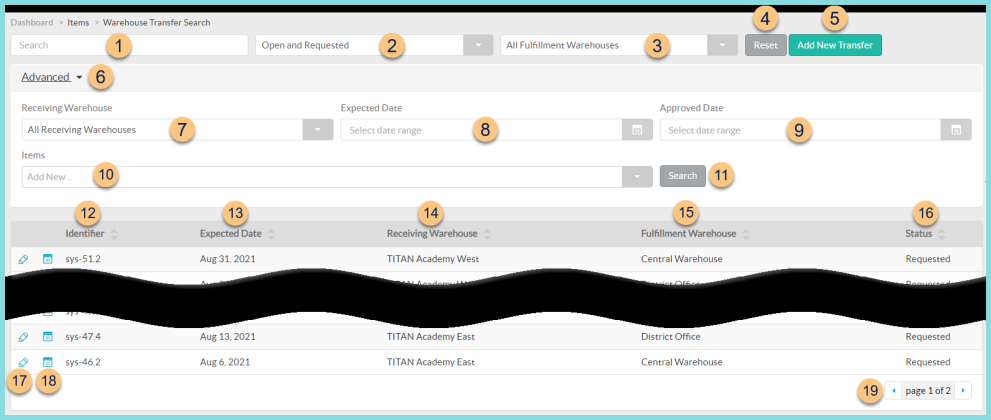
Task: Click the edit pencil icon for sys-47.4
Action: pos(23,337)
